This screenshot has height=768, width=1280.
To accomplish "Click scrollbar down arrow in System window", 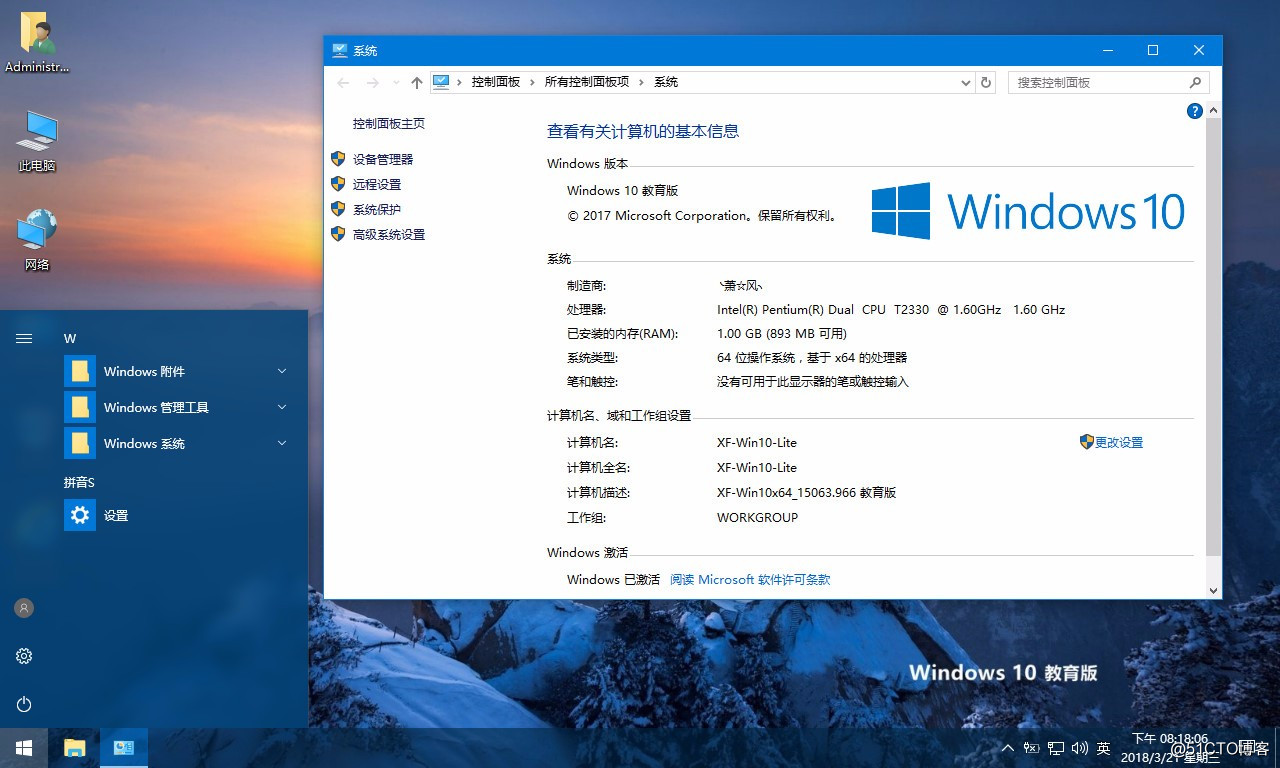I will pyautogui.click(x=1214, y=590).
